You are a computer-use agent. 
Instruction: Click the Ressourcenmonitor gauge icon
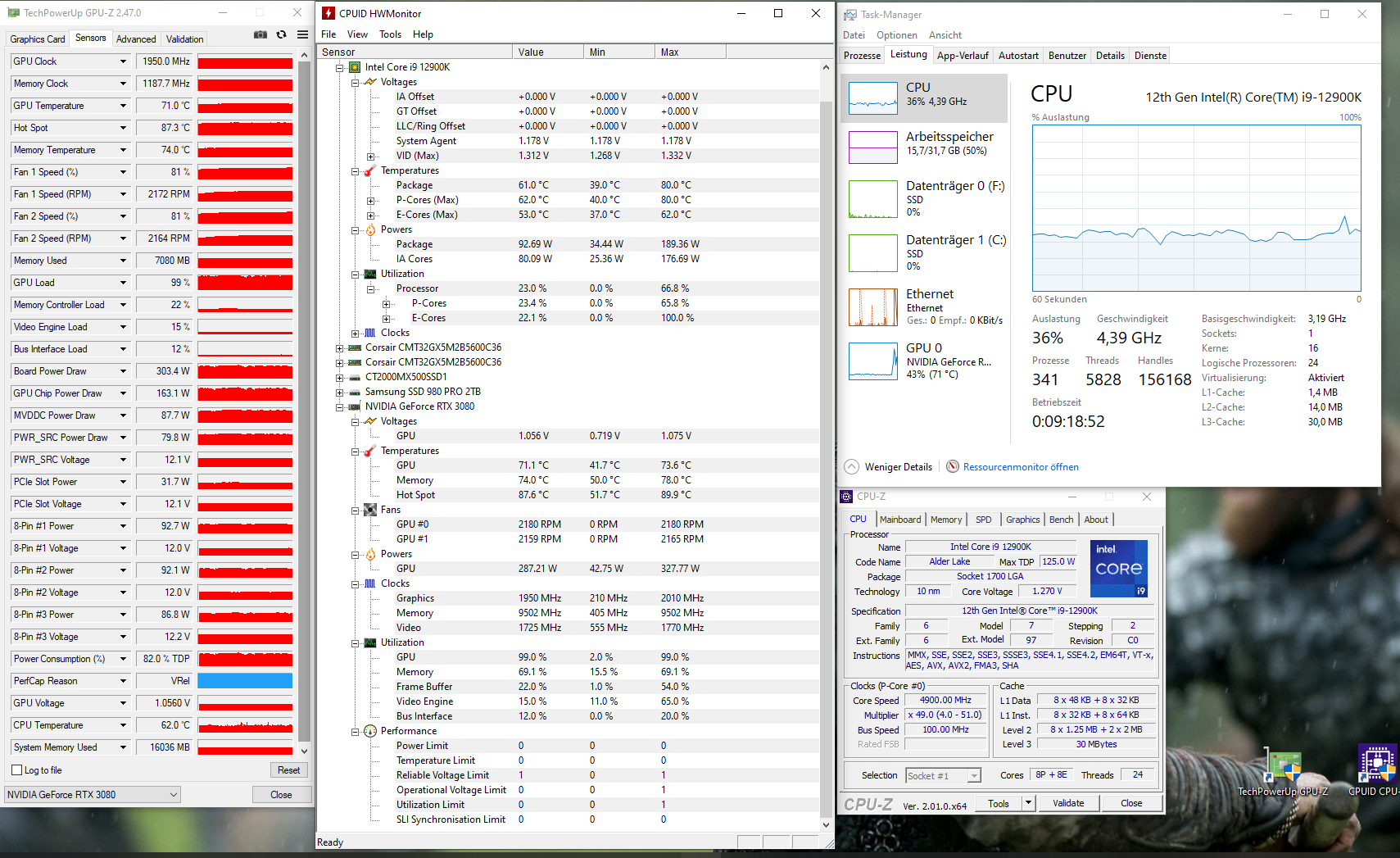click(x=953, y=466)
